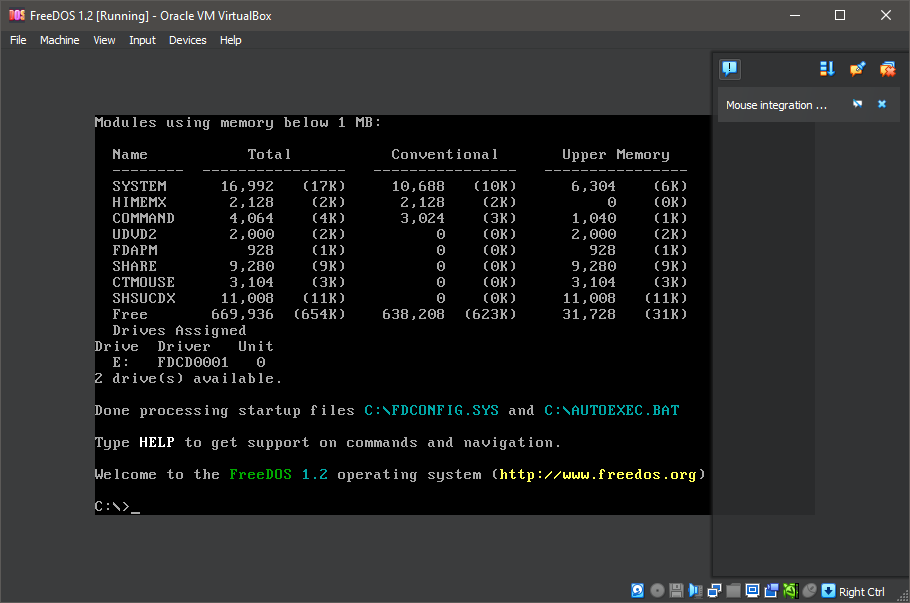This screenshot has width=910, height=603.
Task: Open the Devices menu
Action: [x=187, y=40]
